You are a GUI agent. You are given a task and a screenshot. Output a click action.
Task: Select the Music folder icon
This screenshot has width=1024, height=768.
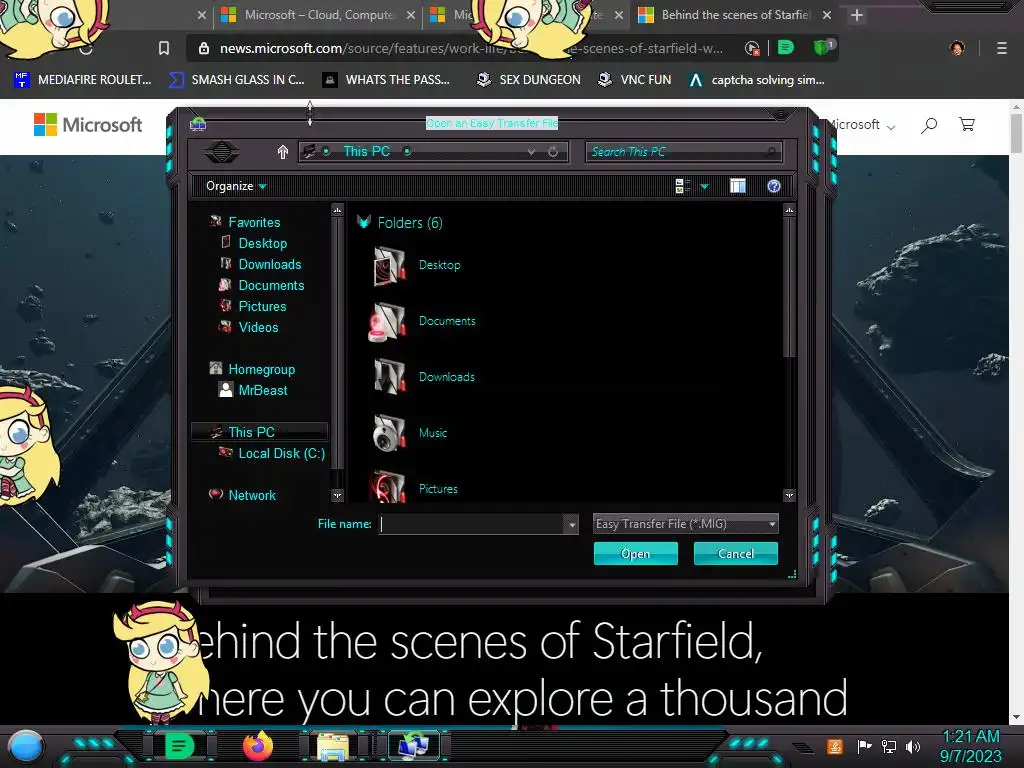click(x=389, y=432)
